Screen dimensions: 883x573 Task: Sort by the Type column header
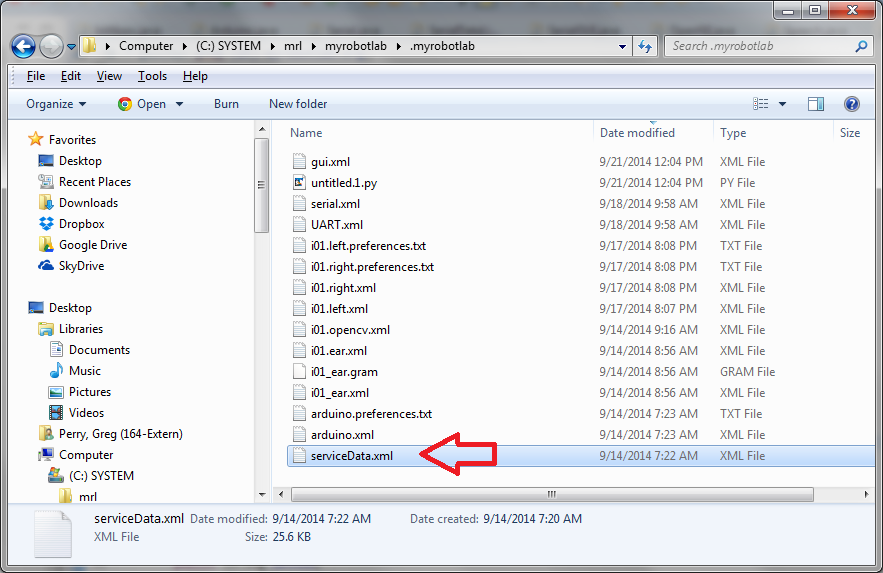[x=733, y=133]
